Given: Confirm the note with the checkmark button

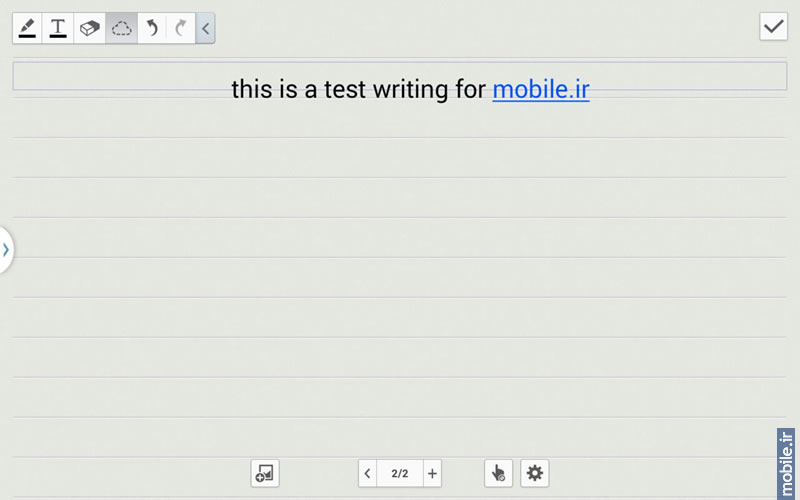Looking at the screenshot, I should click(x=773, y=27).
